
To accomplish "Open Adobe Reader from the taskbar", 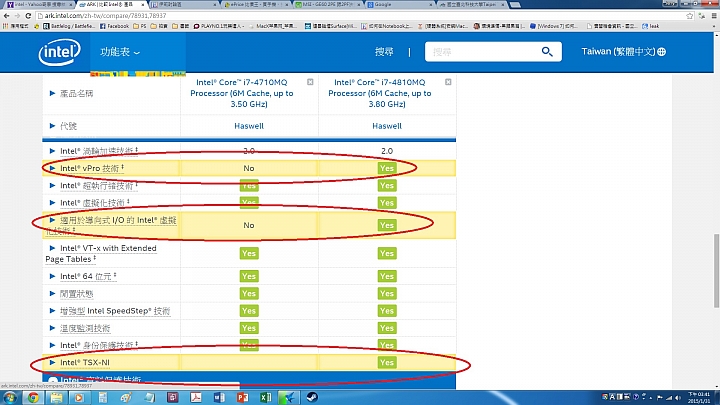I will tap(196, 397).
